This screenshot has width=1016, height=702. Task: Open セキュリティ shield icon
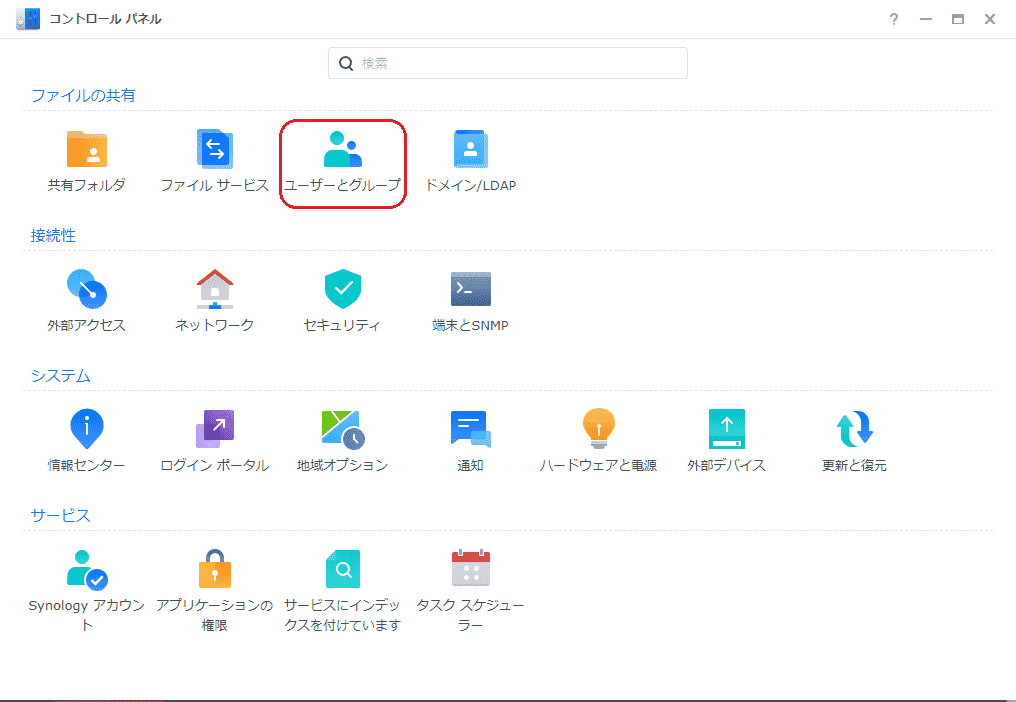[343, 289]
